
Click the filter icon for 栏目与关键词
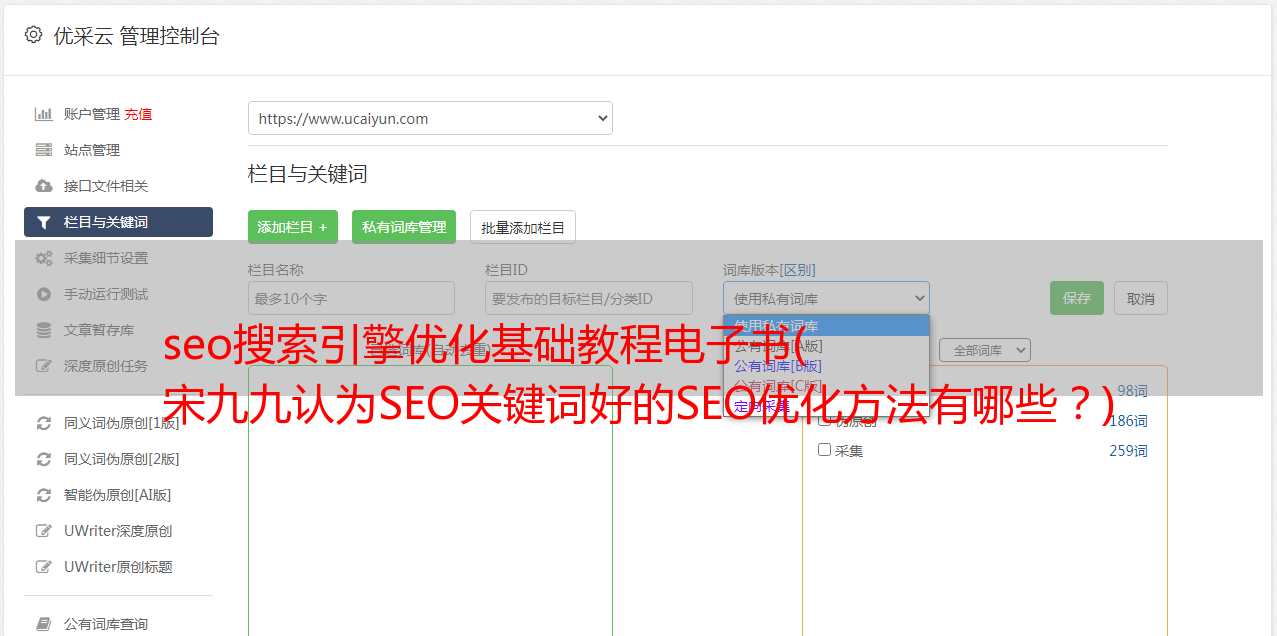43,222
